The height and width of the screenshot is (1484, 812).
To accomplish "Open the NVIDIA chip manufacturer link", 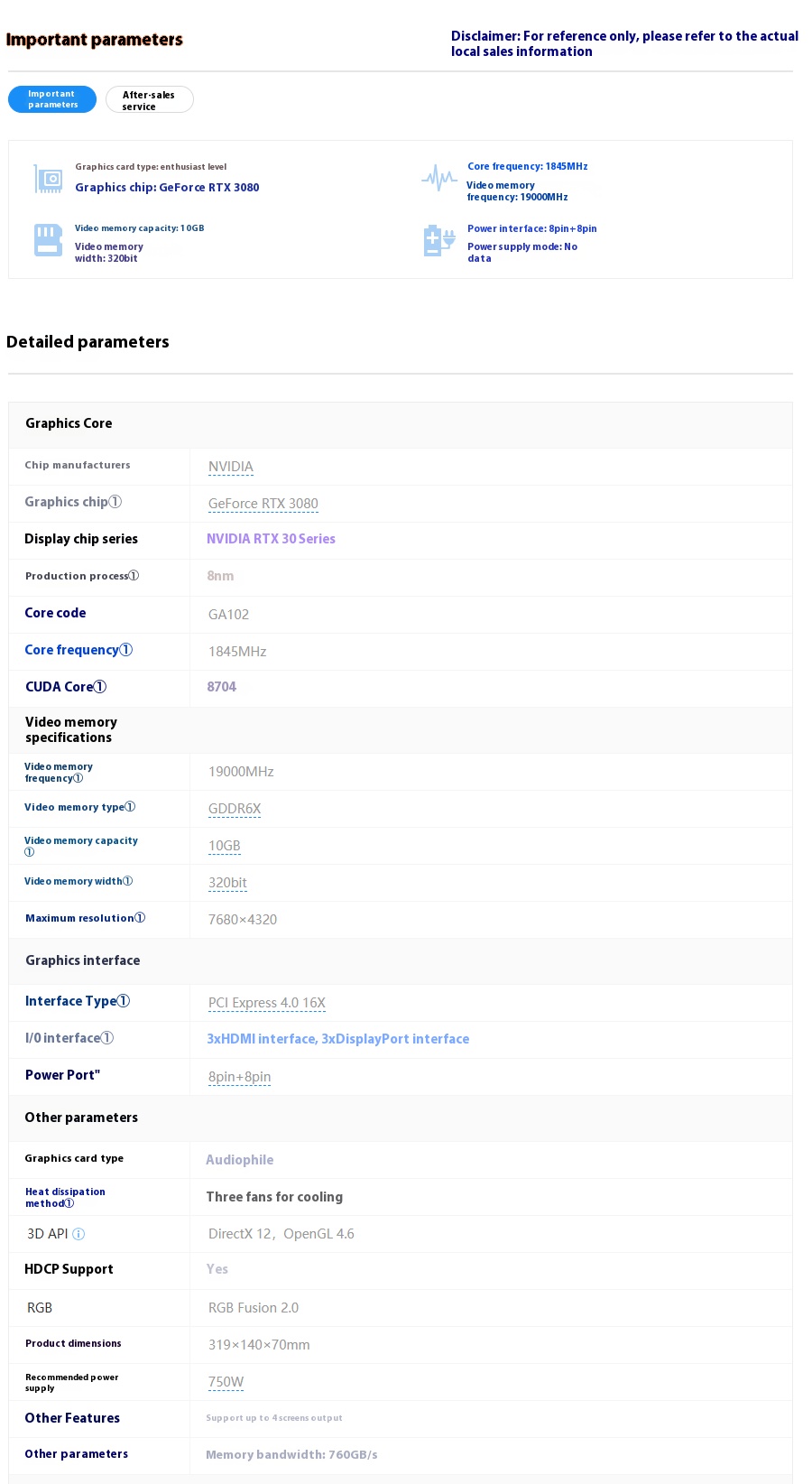I will [x=231, y=467].
